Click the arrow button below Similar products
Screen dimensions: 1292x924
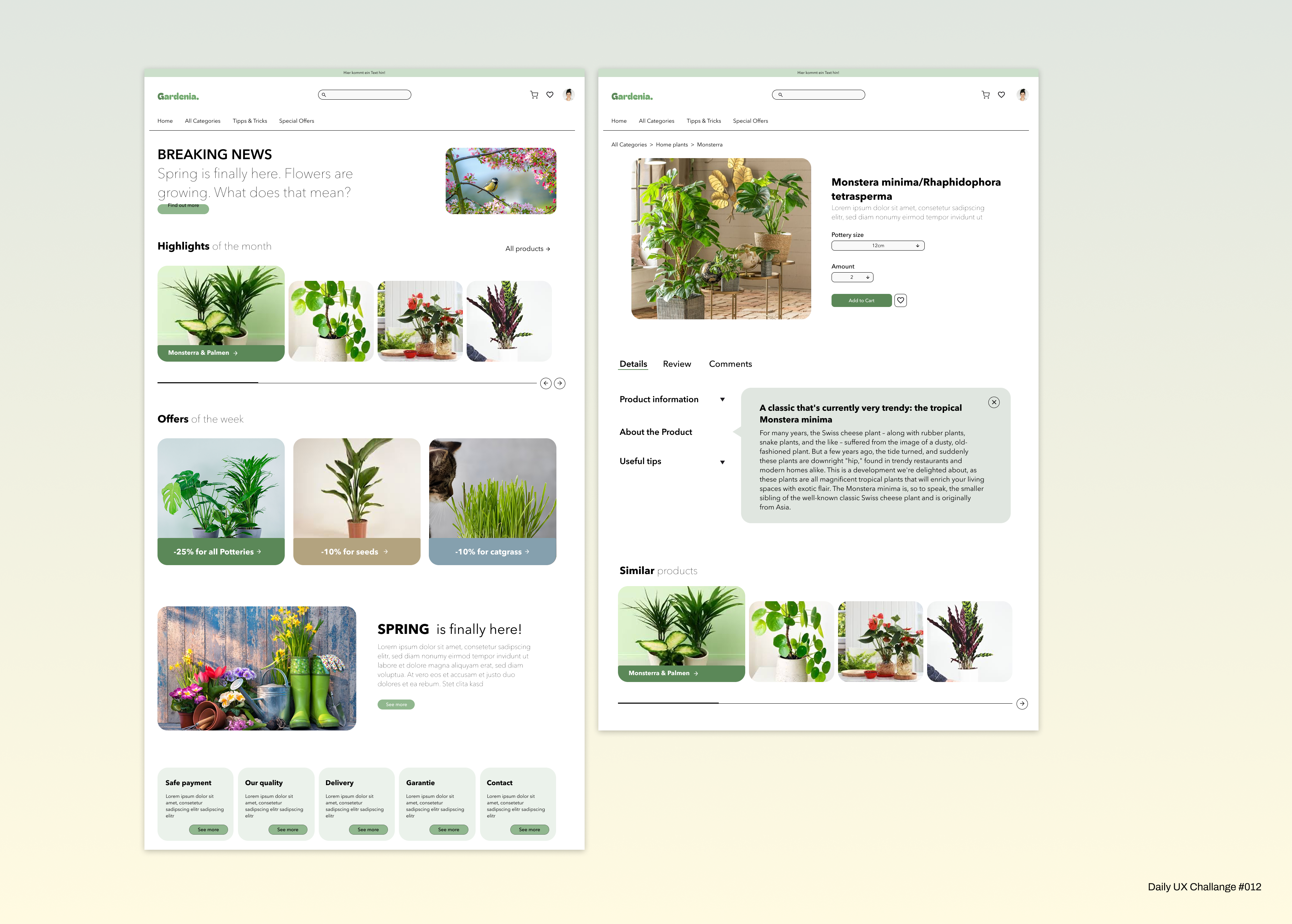tap(1022, 704)
